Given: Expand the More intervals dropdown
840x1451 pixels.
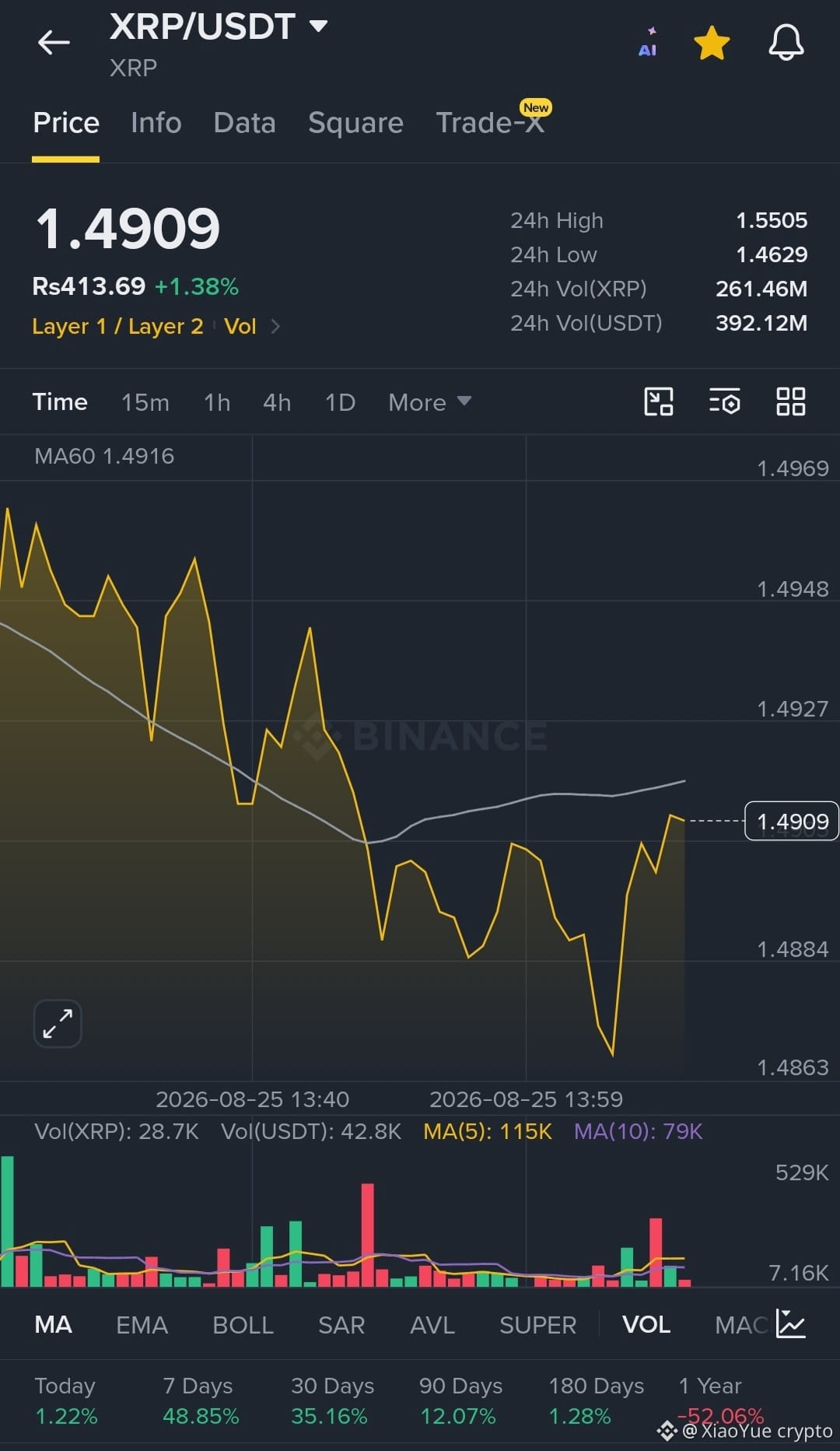Looking at the screenshot, I should pyautogui.click(x=429, y=402).
